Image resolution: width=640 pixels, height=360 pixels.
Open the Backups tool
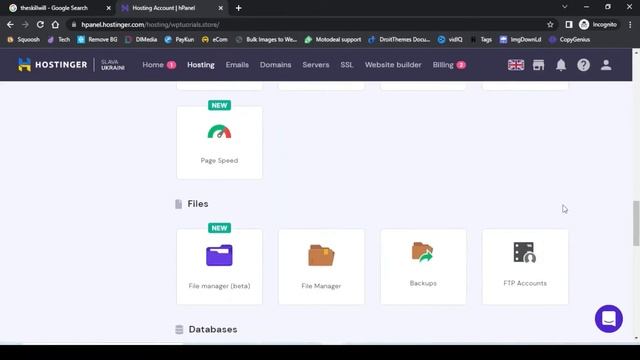click(423, 267)
